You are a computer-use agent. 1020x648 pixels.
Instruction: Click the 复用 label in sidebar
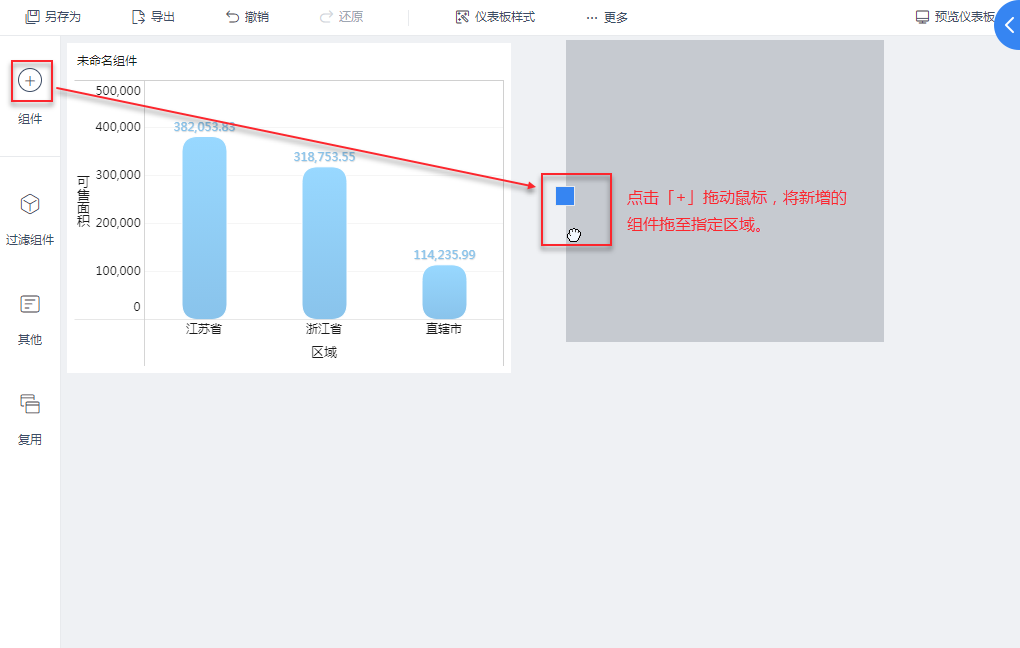coord(30,440)
